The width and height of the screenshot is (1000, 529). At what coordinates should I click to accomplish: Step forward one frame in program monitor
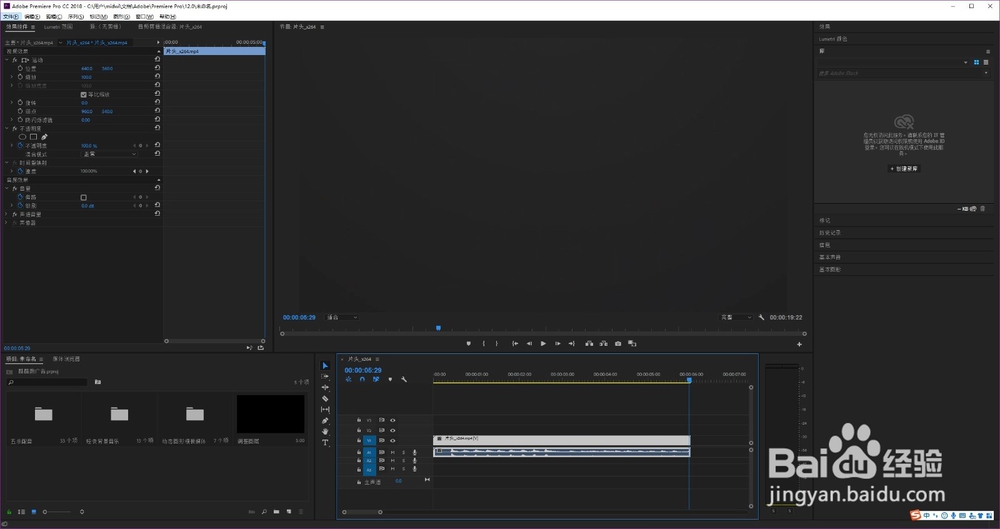[557, 343]
